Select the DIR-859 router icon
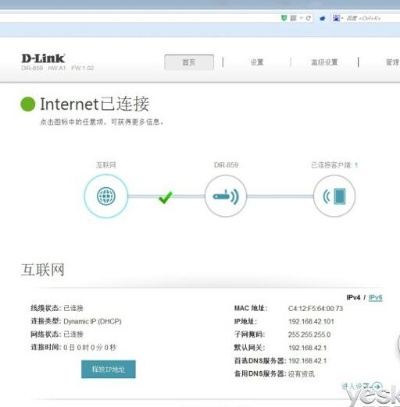Viewport: 400px width, 407px height. click(x=226, y=196)
